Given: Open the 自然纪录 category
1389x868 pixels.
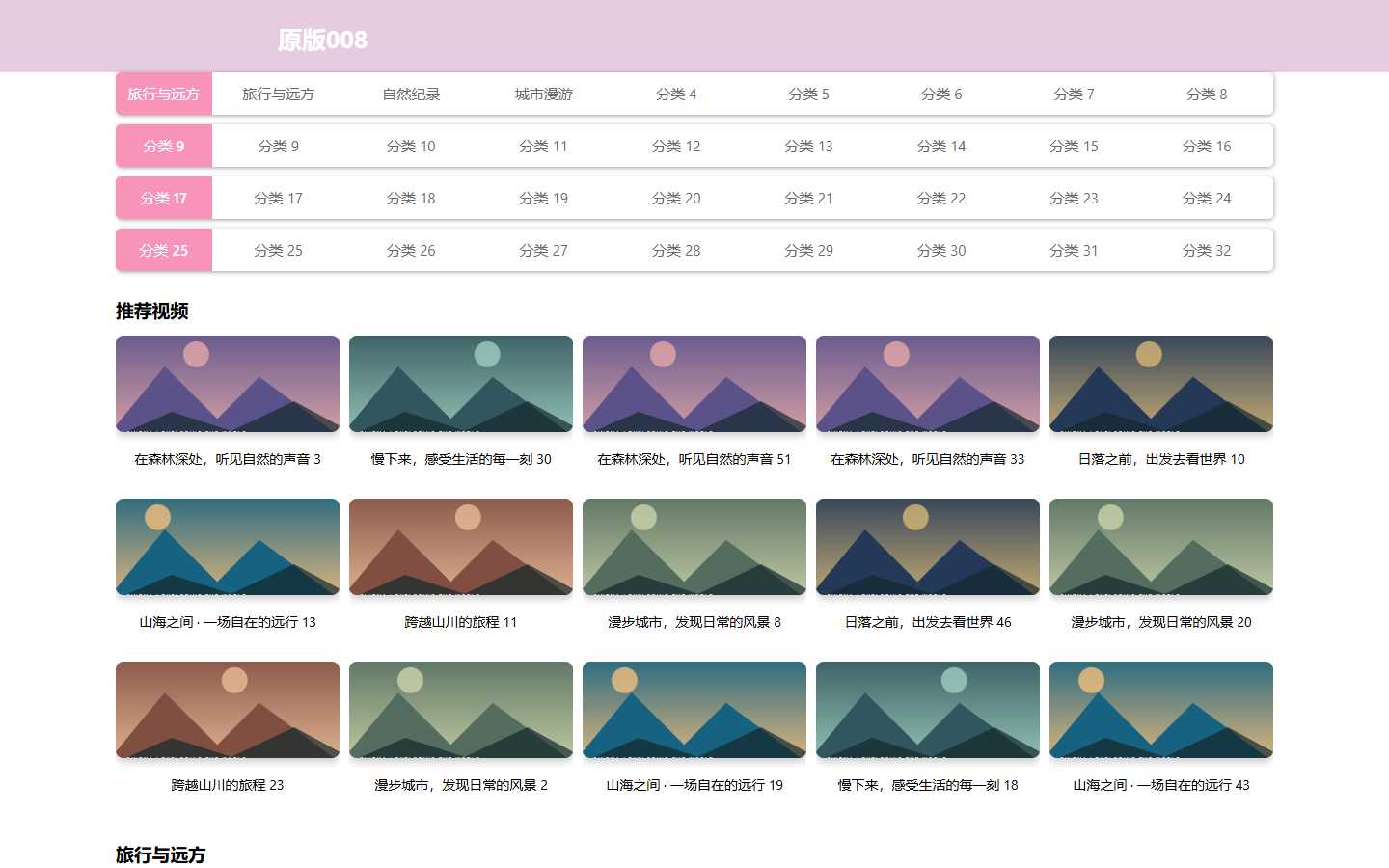Looking at the screenshot, I should coord(411,95).
